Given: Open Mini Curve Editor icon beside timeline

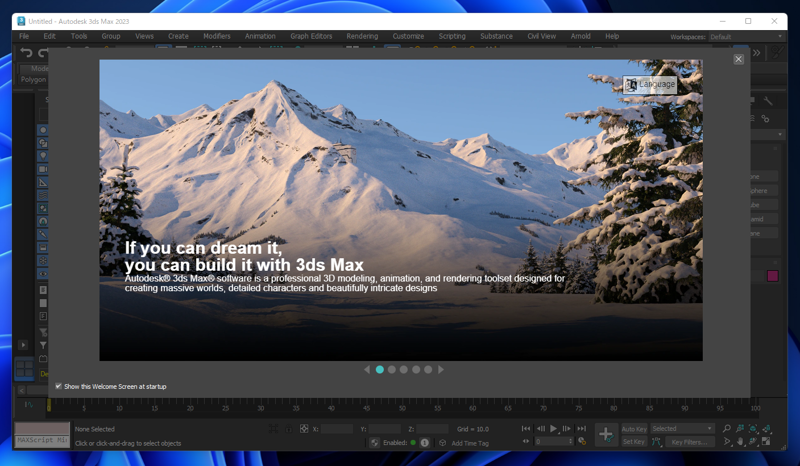Looking at the screenshot, I should coord(29,405).
